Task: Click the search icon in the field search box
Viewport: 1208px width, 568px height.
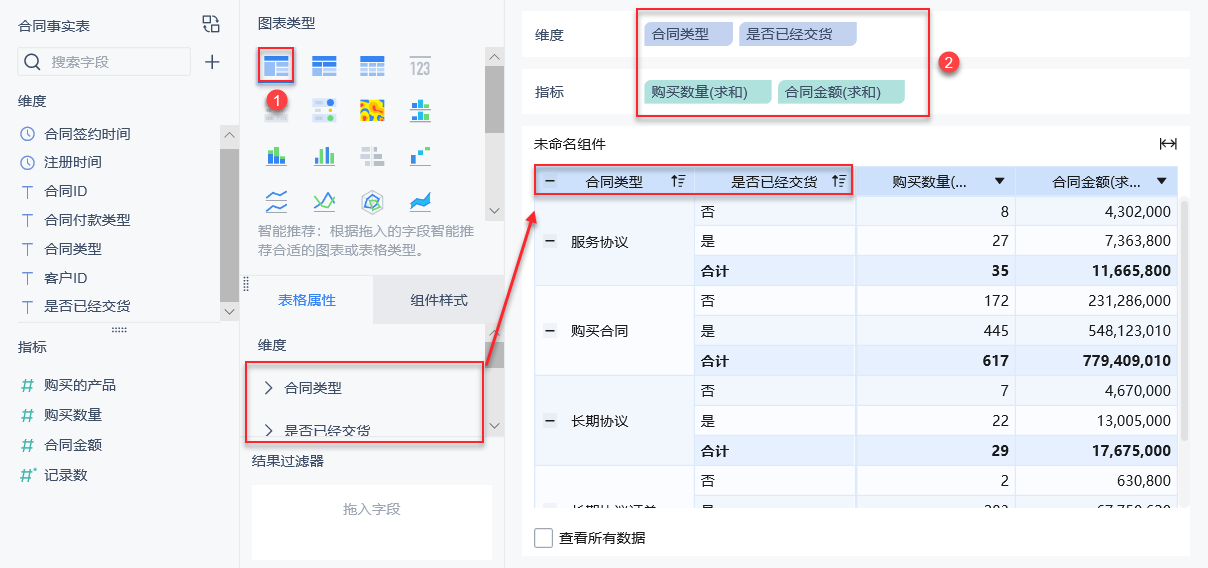Action: click(x=33, y=62)
